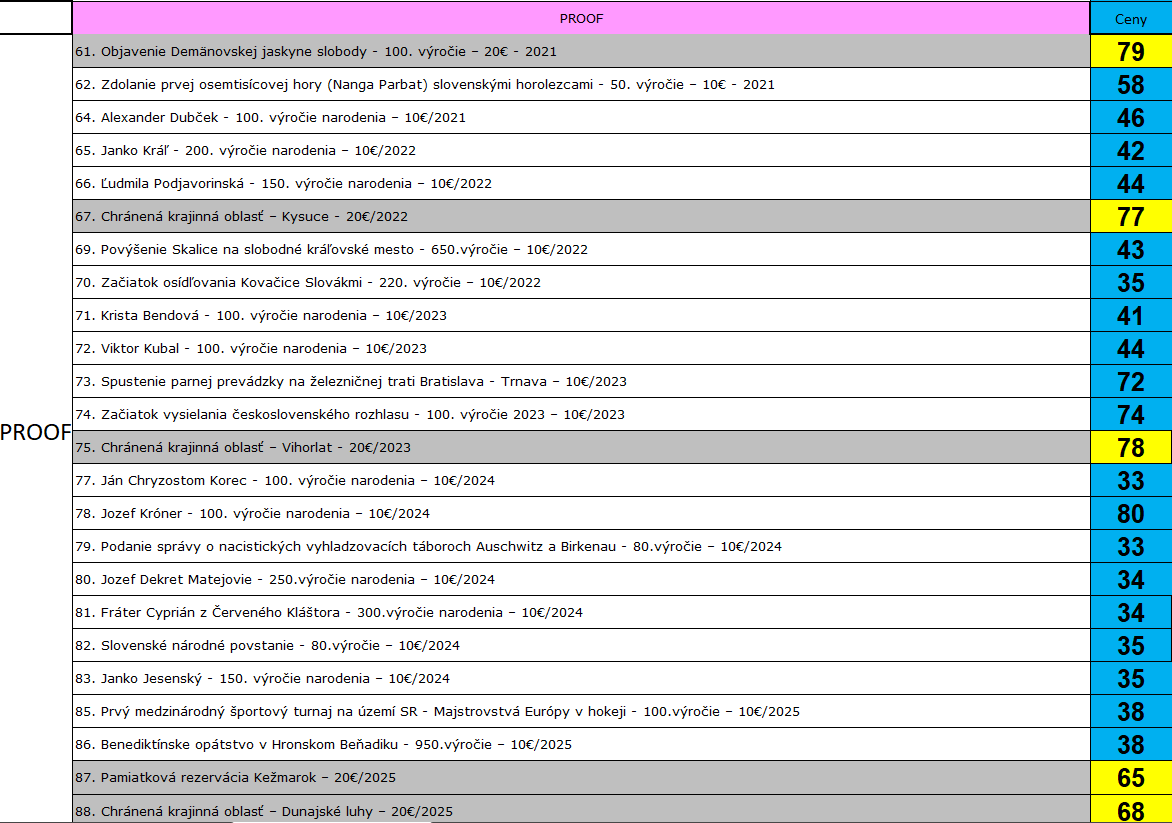The image size is (1172, 823).
Task: Click the merged PROOF cell on left
Action: pyautogui.click(x=36, y=432)
